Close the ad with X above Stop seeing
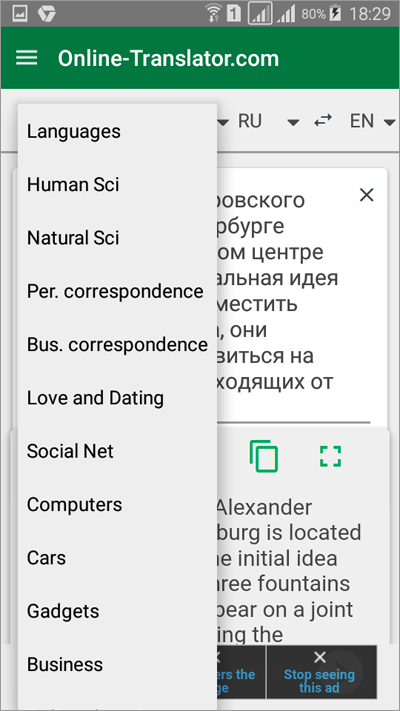The image size is (400, 711). [320, 657]
